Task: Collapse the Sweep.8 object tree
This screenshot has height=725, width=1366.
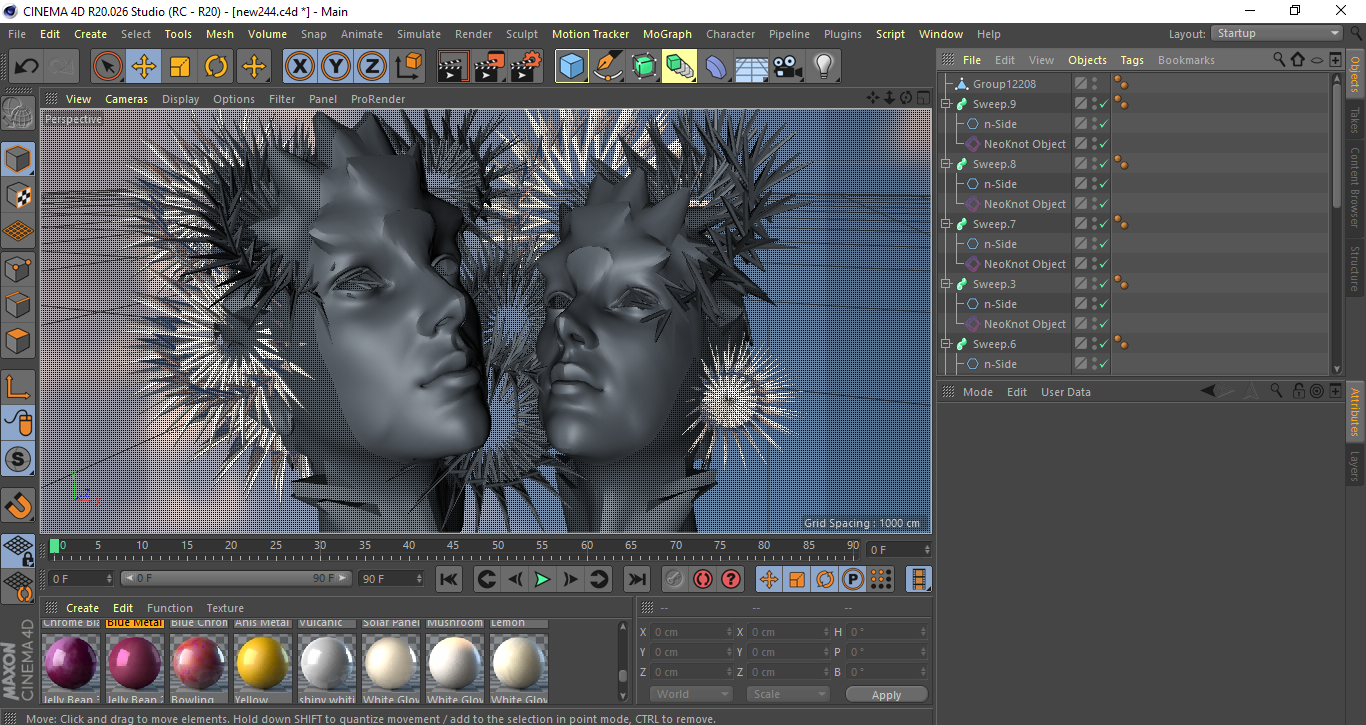Action: point(946,164)
